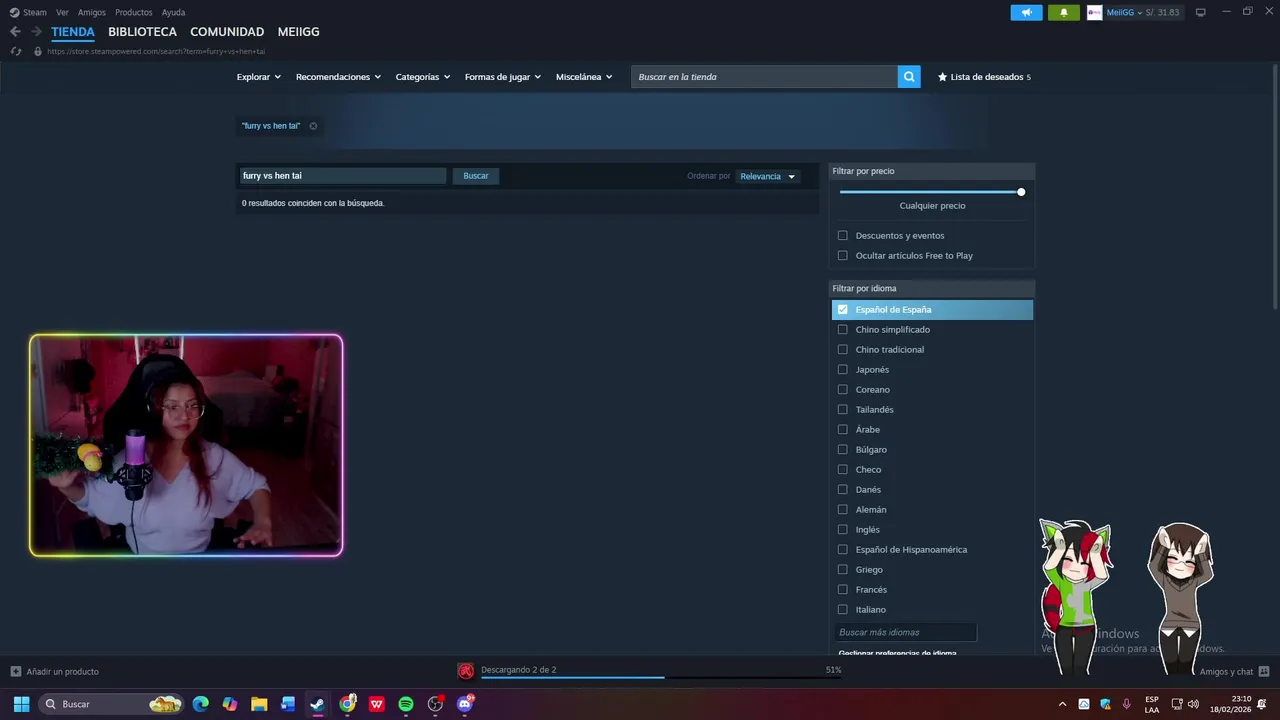Viewport: 1280px width, 720px height.
Task: Click the Buscar search button
Action: 476,176
